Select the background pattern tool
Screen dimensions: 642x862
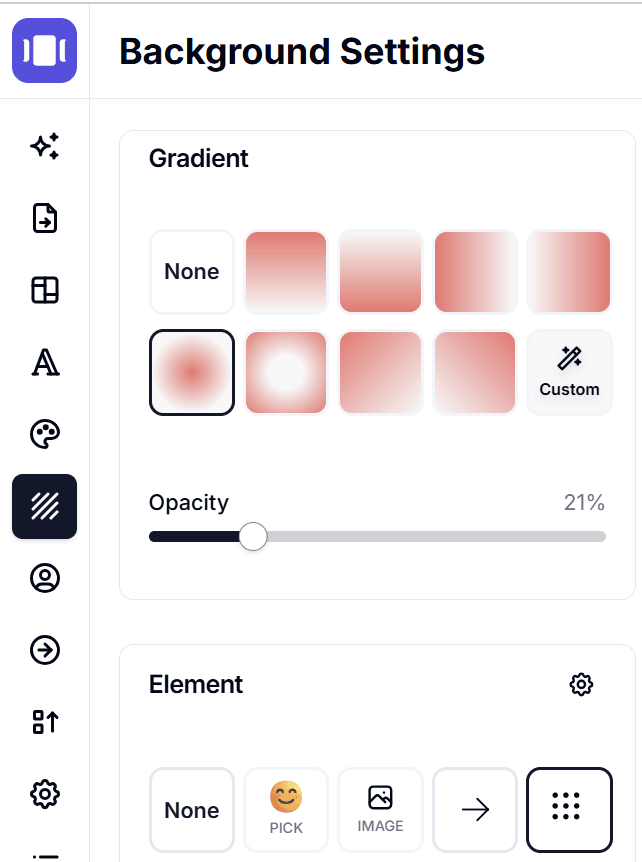pyautogui.click(x=44, y=506)
